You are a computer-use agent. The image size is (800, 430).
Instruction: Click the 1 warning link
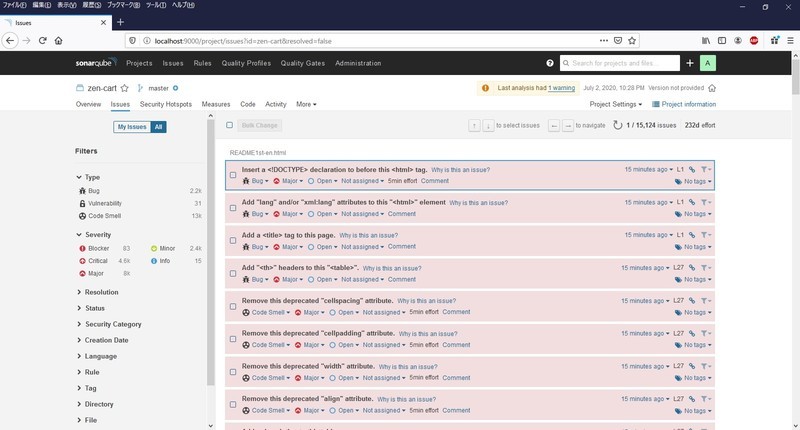click(562, 88)
